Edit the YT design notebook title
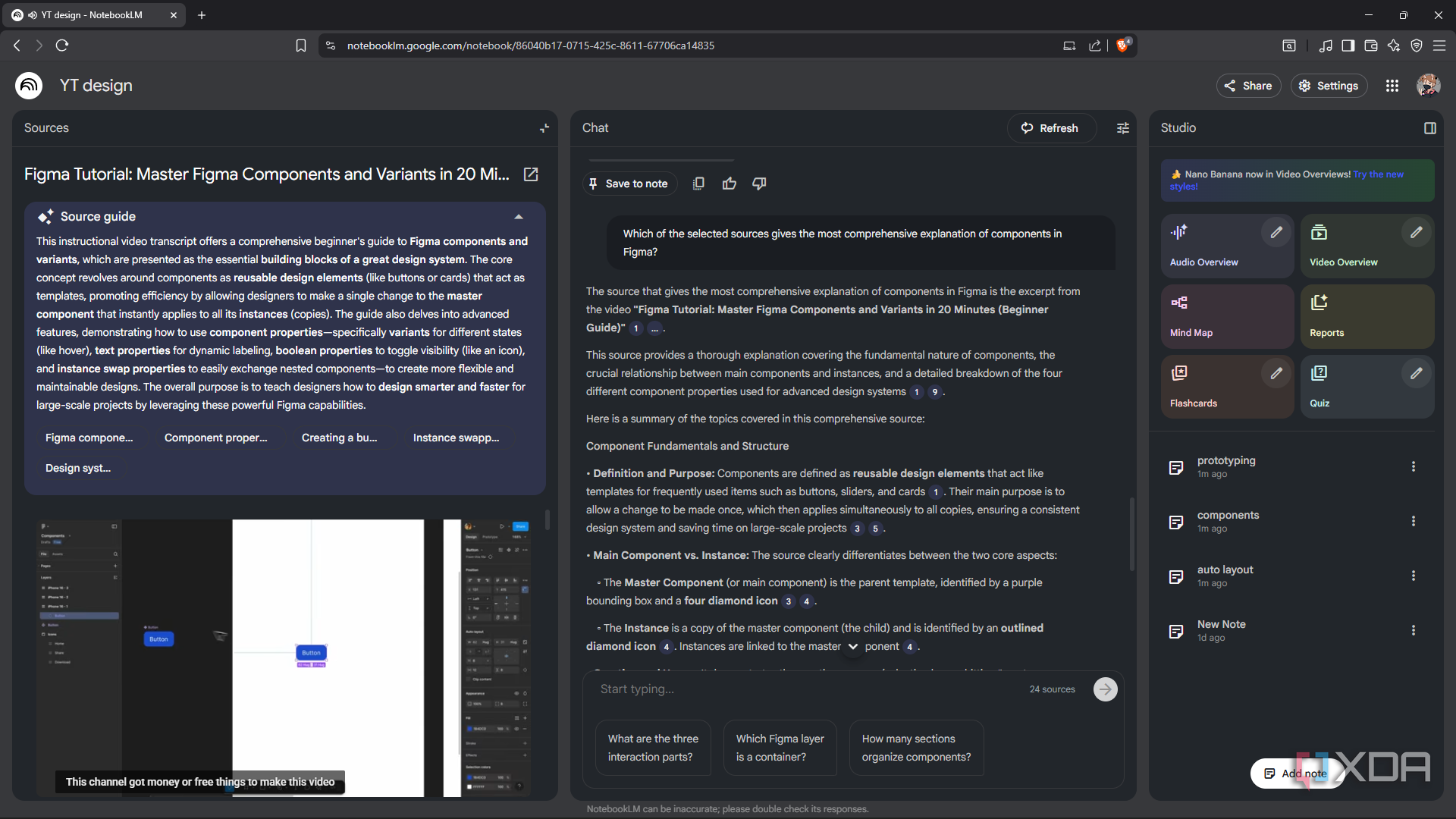 [96, 86]
